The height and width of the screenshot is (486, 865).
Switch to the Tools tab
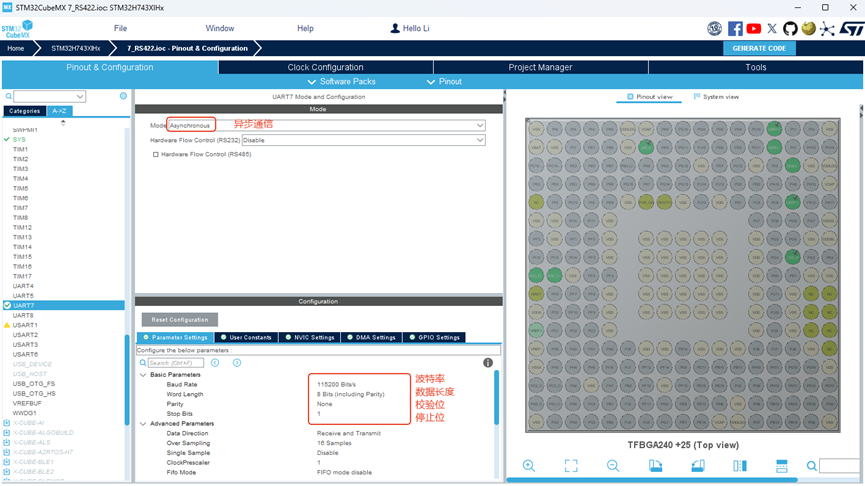[x=756, y=67]
